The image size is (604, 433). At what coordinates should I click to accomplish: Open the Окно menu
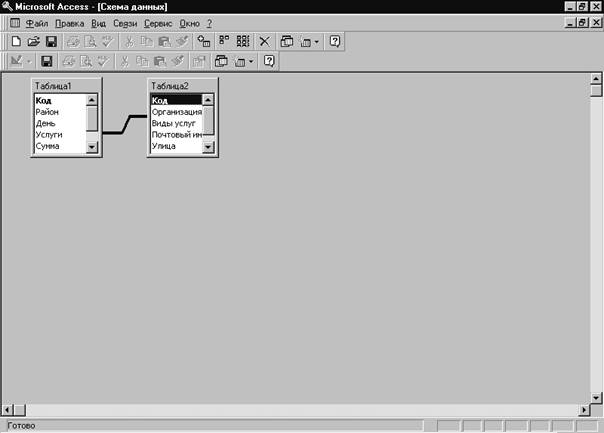point(190,23)
